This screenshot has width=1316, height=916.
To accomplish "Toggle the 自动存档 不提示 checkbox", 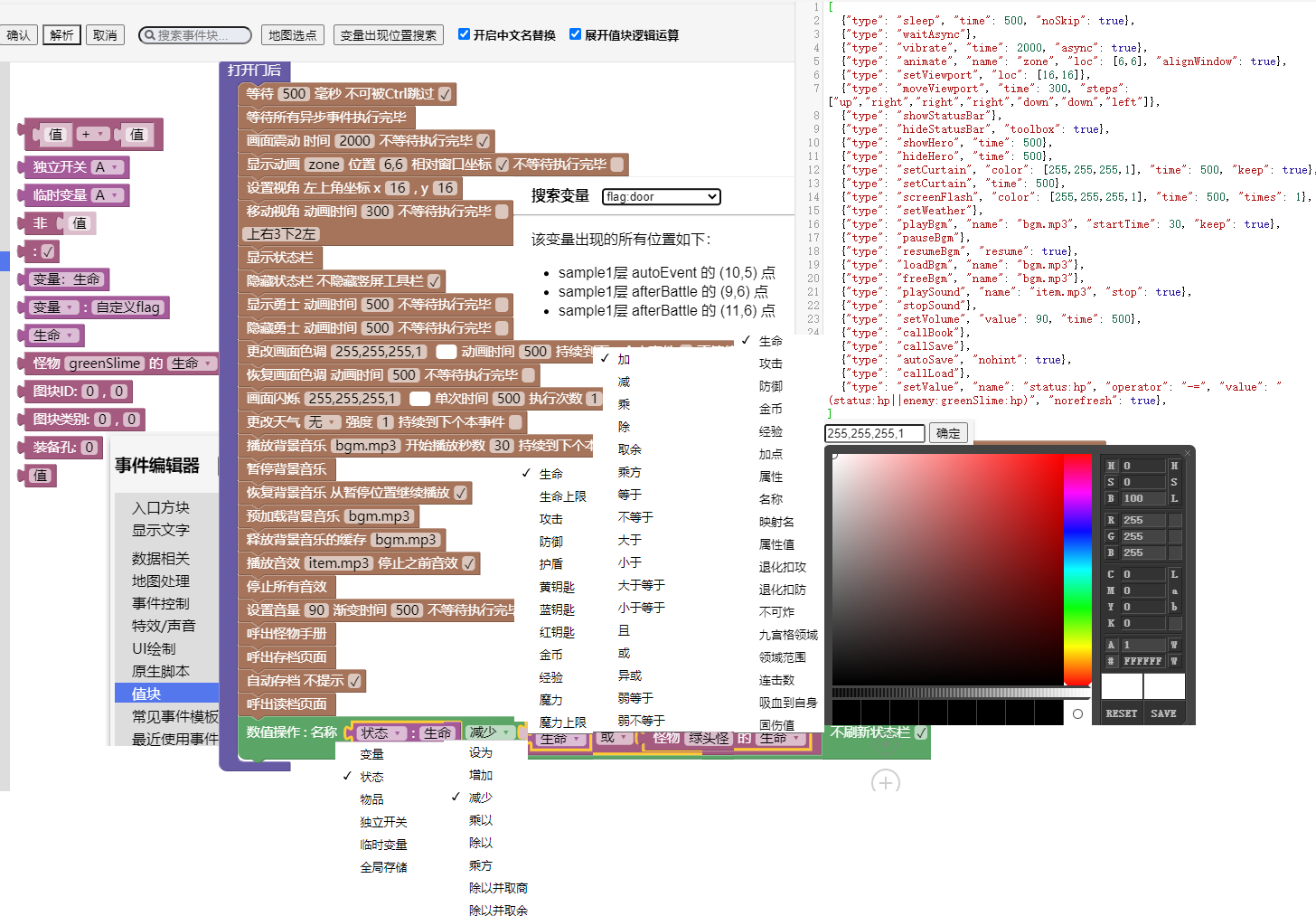I will [x=354, y=681].
